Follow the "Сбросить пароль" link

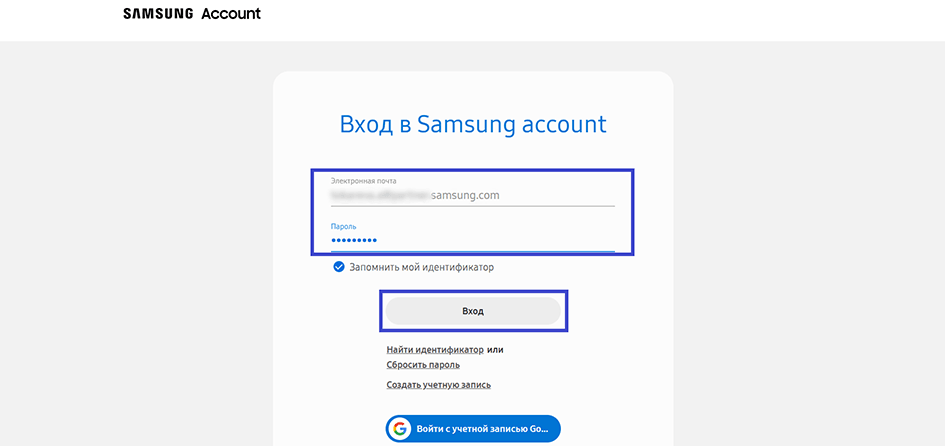(423, 365)
